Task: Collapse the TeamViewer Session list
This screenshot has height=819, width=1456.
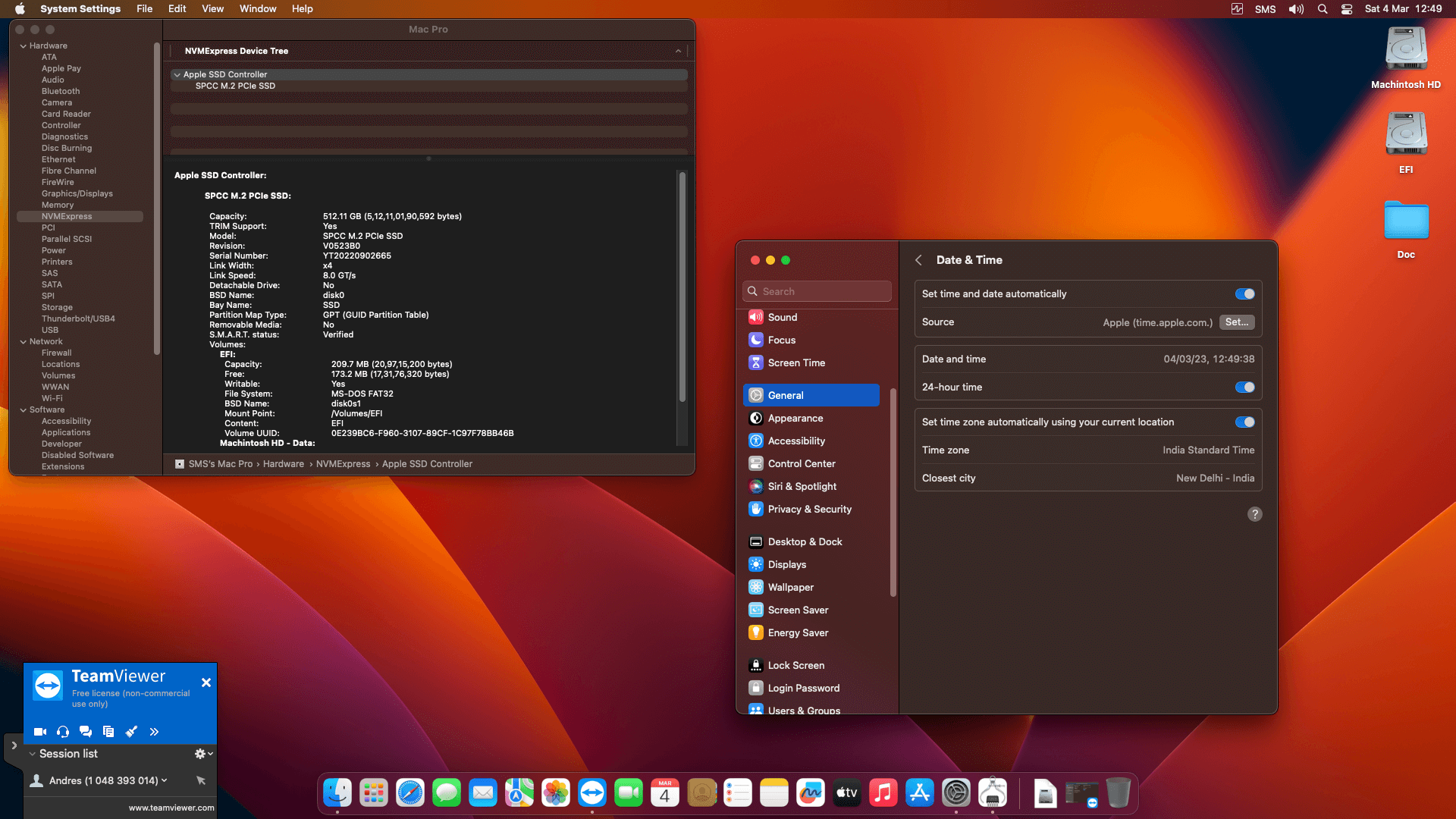Action: [x=33, y=754]
